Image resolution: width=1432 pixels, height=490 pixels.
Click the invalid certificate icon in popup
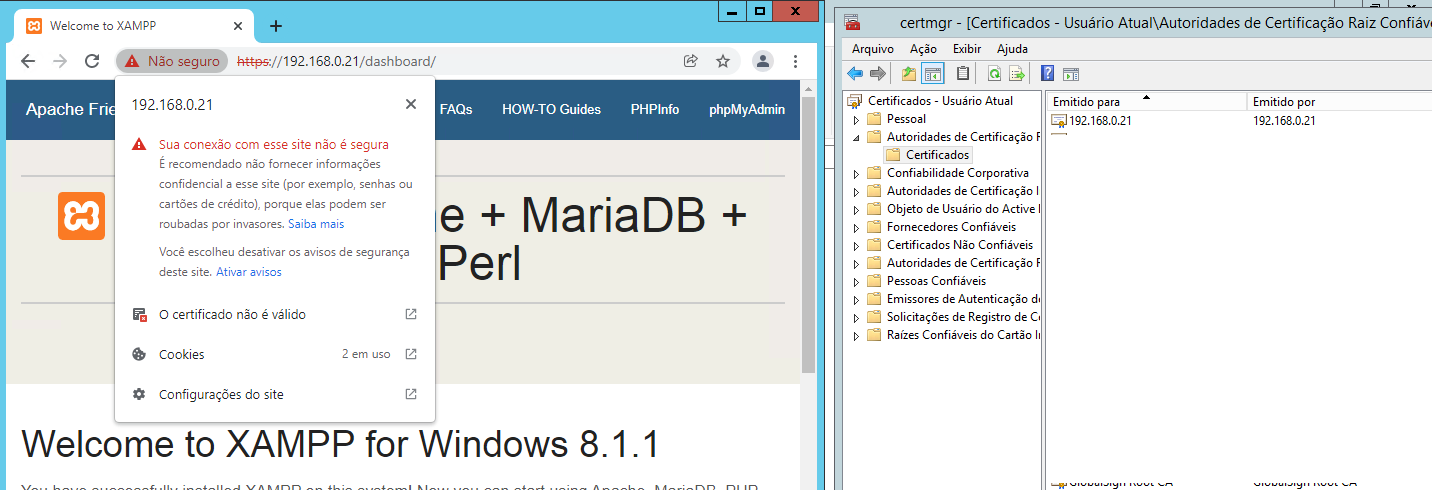pyautogui.click(x=140, y=314)
